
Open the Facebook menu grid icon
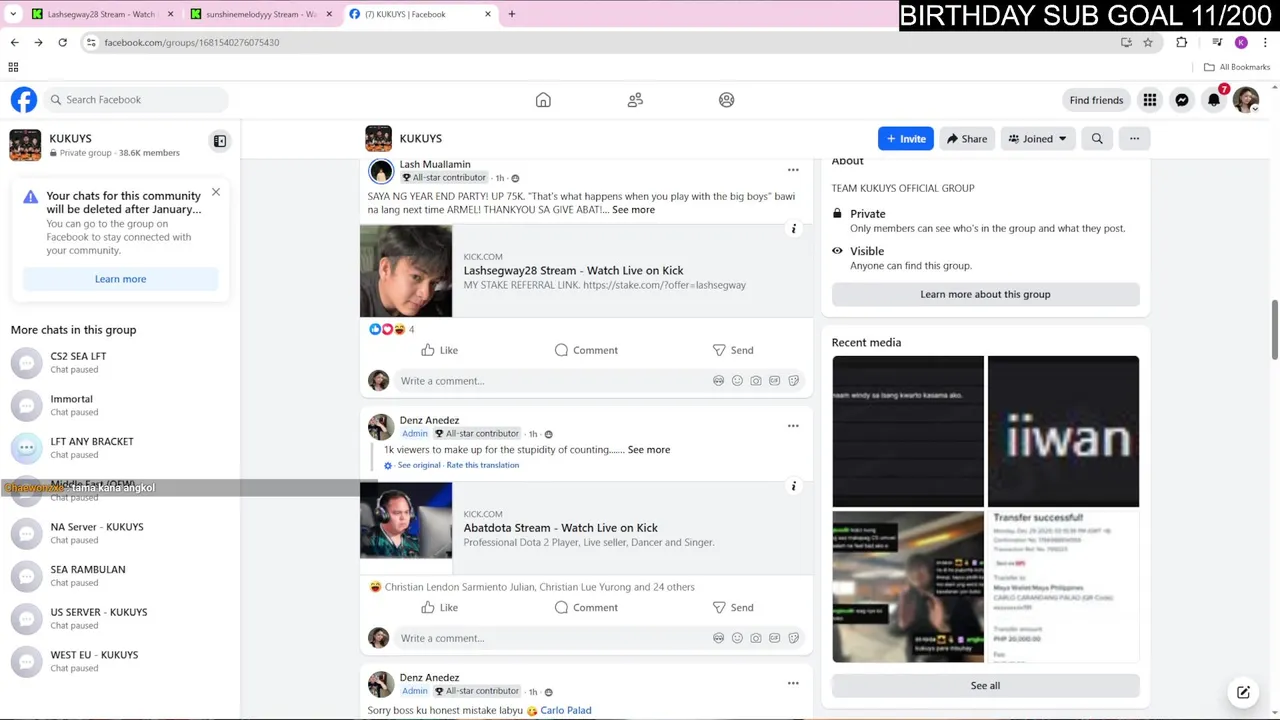(1150, 100)
